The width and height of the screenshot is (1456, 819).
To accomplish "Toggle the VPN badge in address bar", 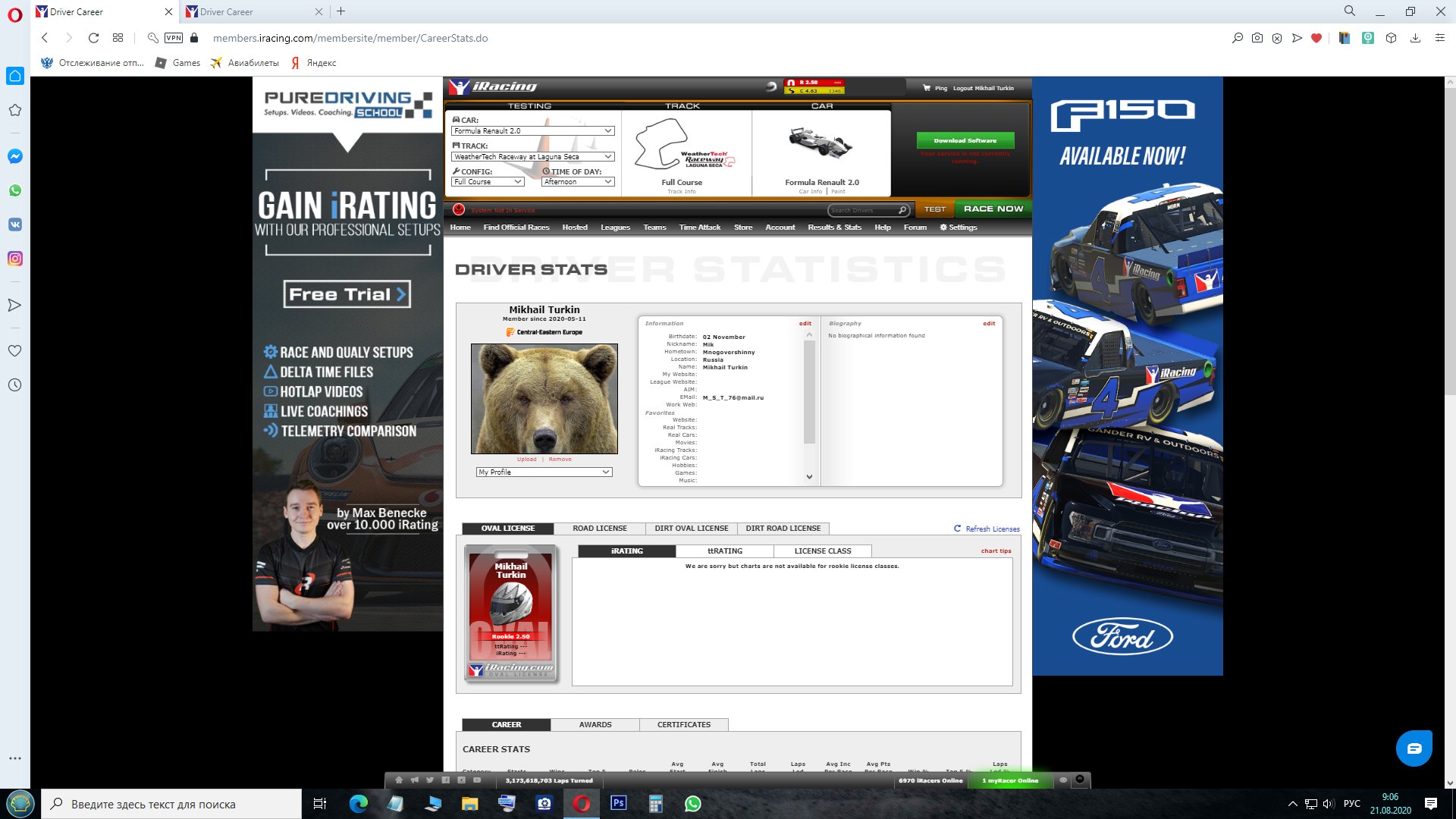I will (x=174, y=38).
